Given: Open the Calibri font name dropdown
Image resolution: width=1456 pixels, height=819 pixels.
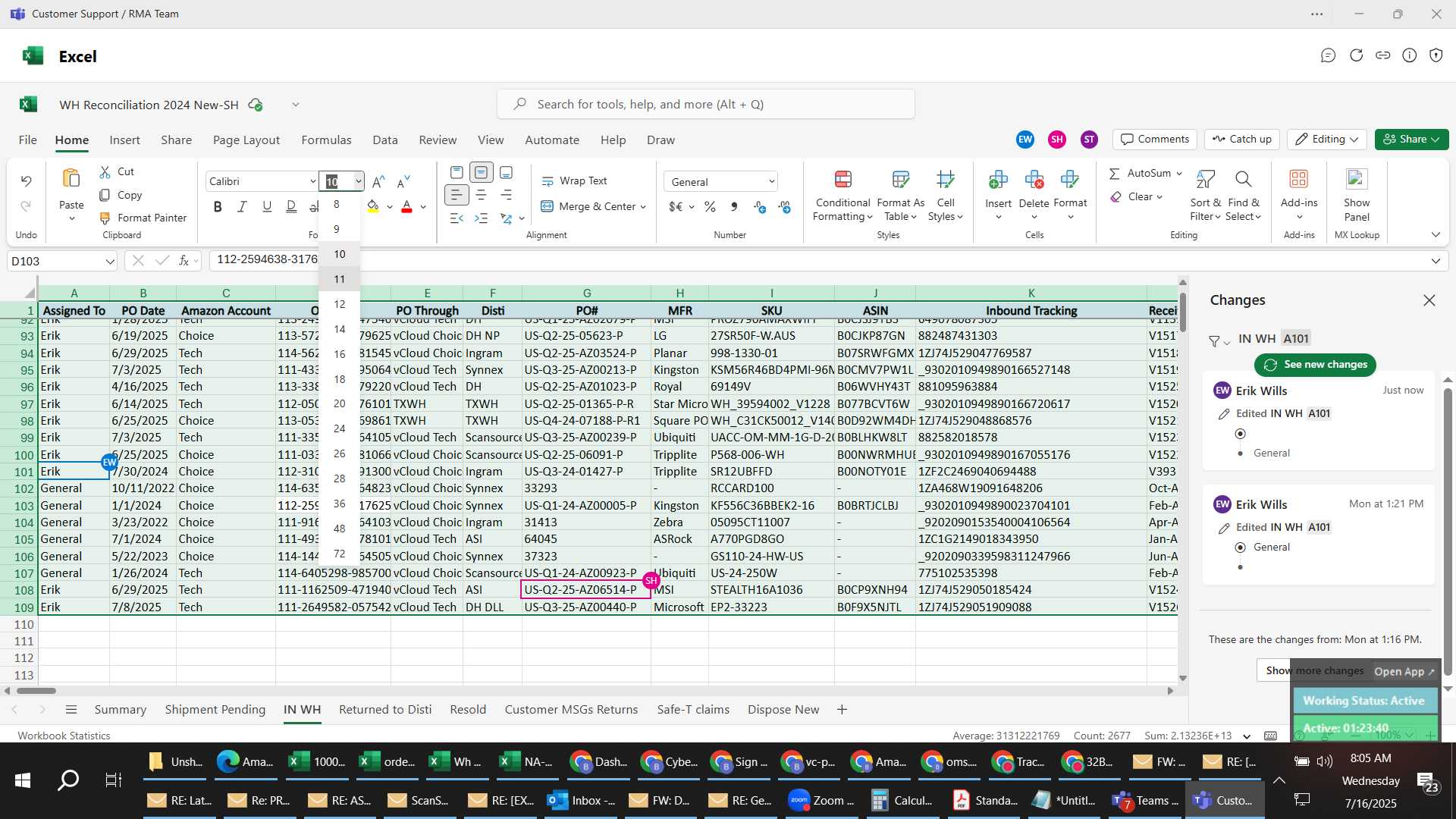Looking at the screenshot, I should [x=312, y=181].
